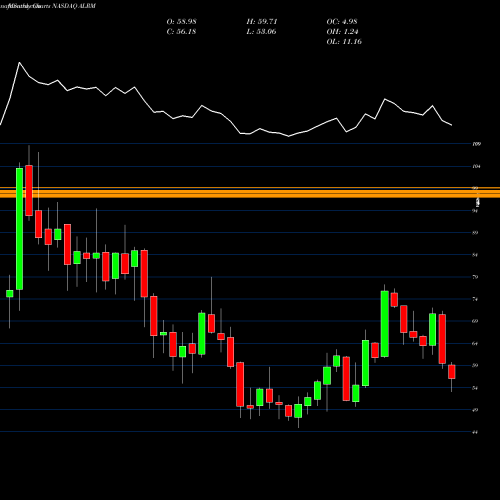Click the 59 price axis label
Screen dimensions: 500x500
475,366
